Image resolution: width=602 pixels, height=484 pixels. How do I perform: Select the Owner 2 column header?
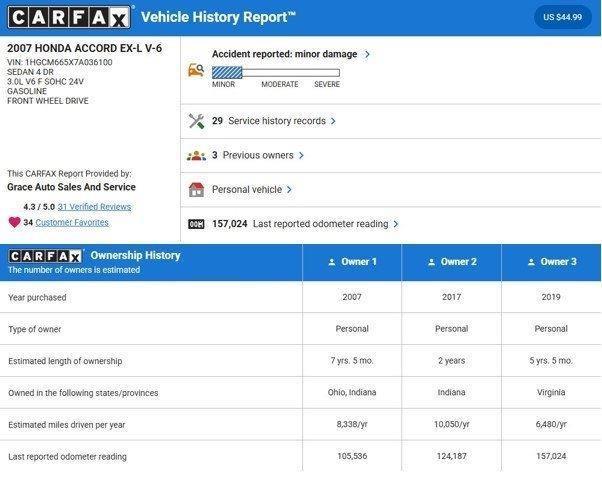pos(452,262)
